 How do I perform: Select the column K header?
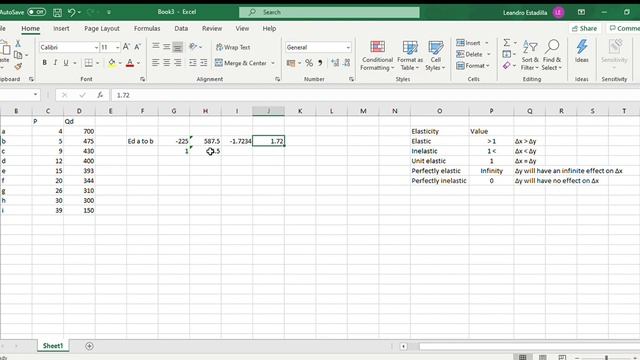[300, 111]
